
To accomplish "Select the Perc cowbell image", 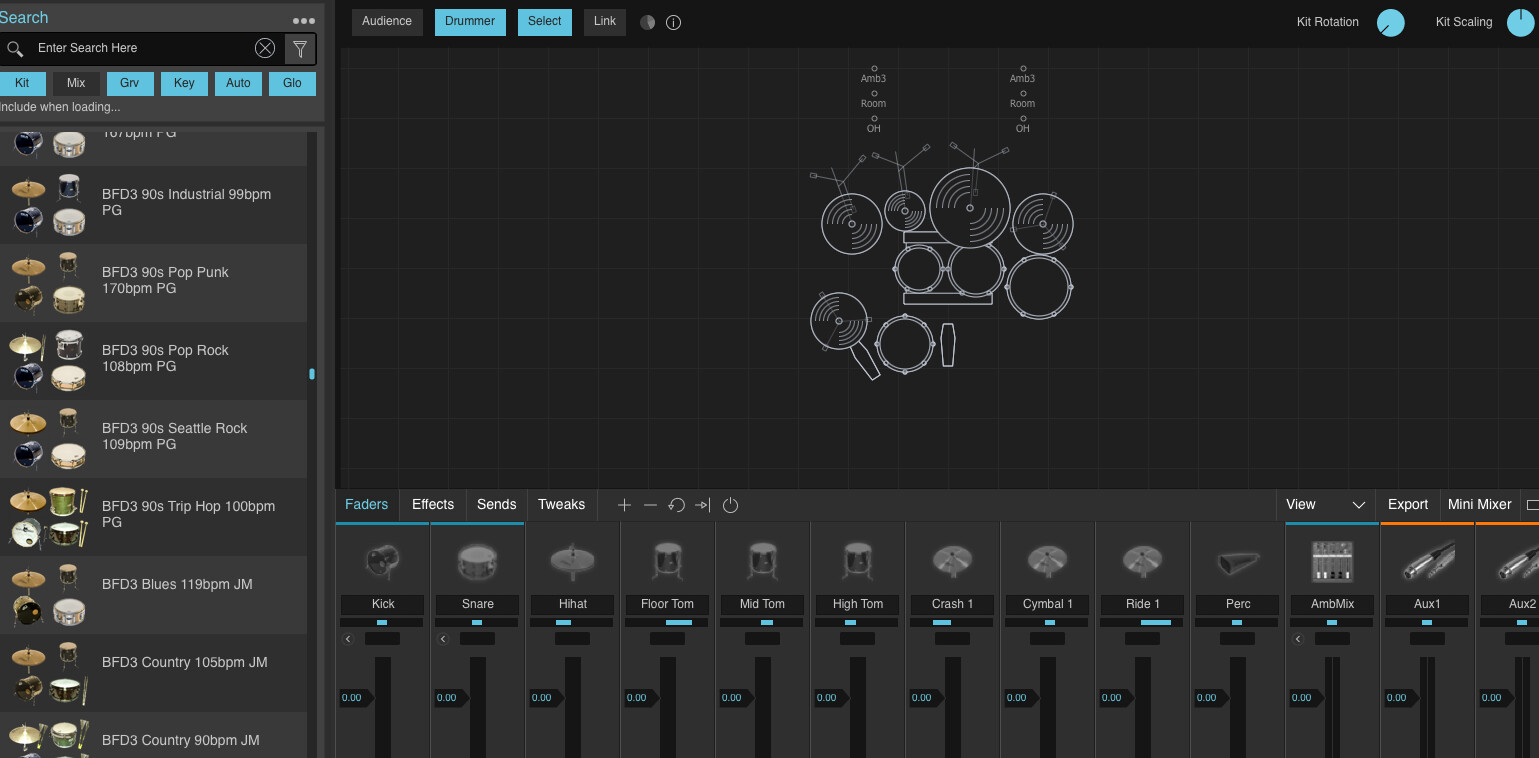I will pos(1237,563).
